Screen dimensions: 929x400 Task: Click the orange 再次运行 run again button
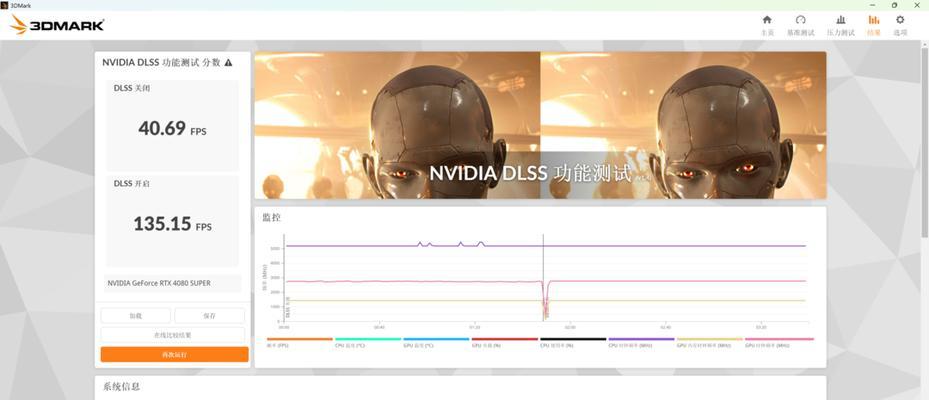click(174, 354)
